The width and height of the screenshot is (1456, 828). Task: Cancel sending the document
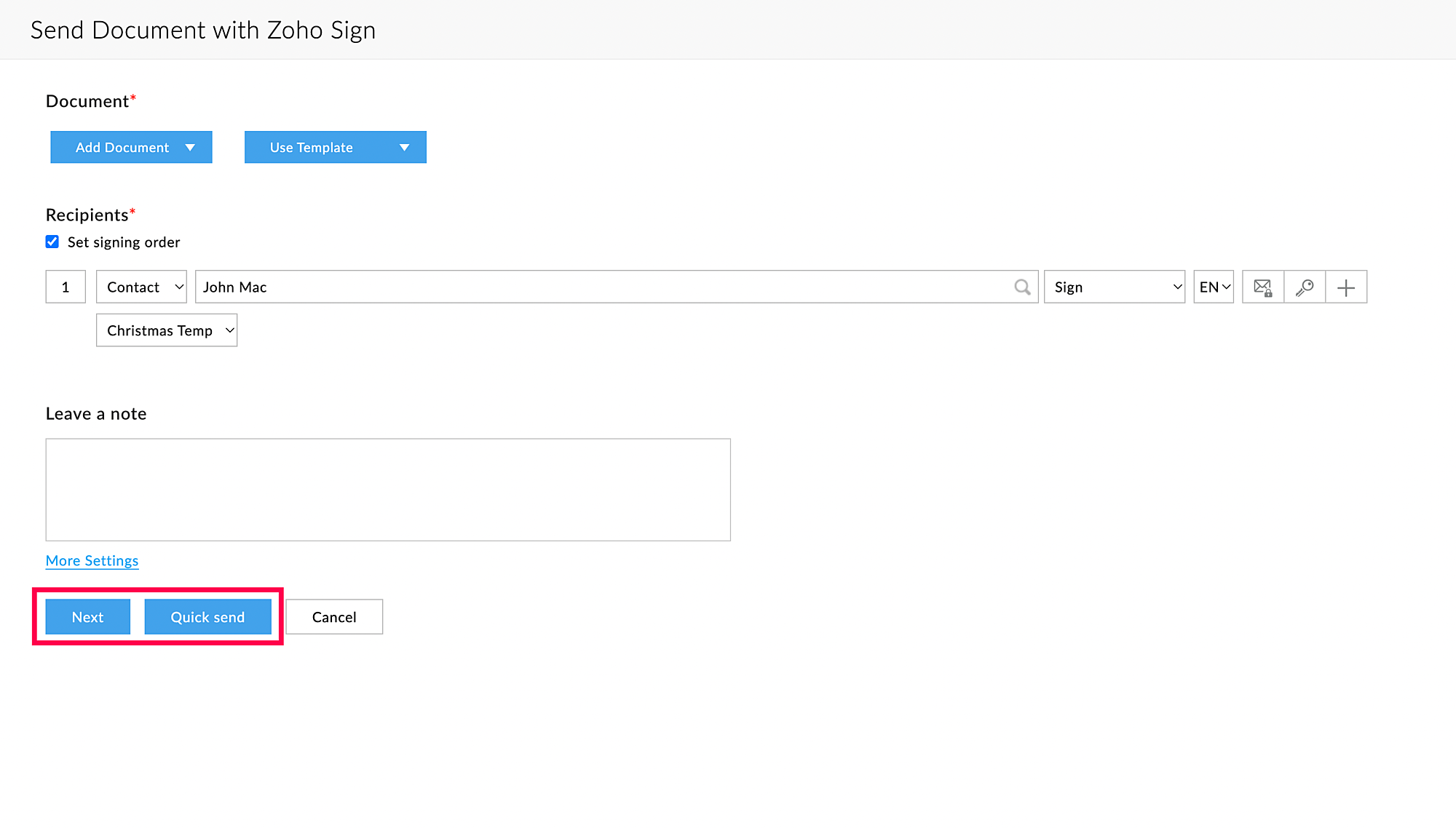pyautogui.click(x=334, y=617)
